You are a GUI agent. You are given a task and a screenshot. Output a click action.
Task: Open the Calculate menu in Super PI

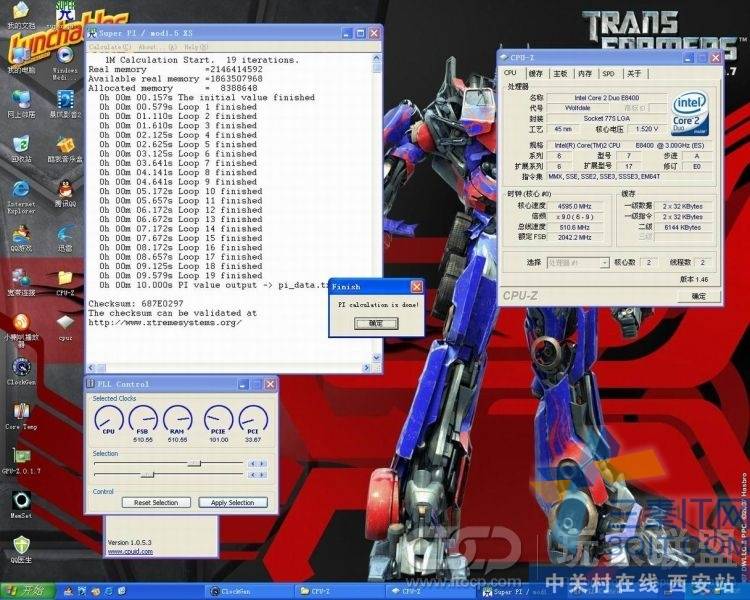(110, 47)
